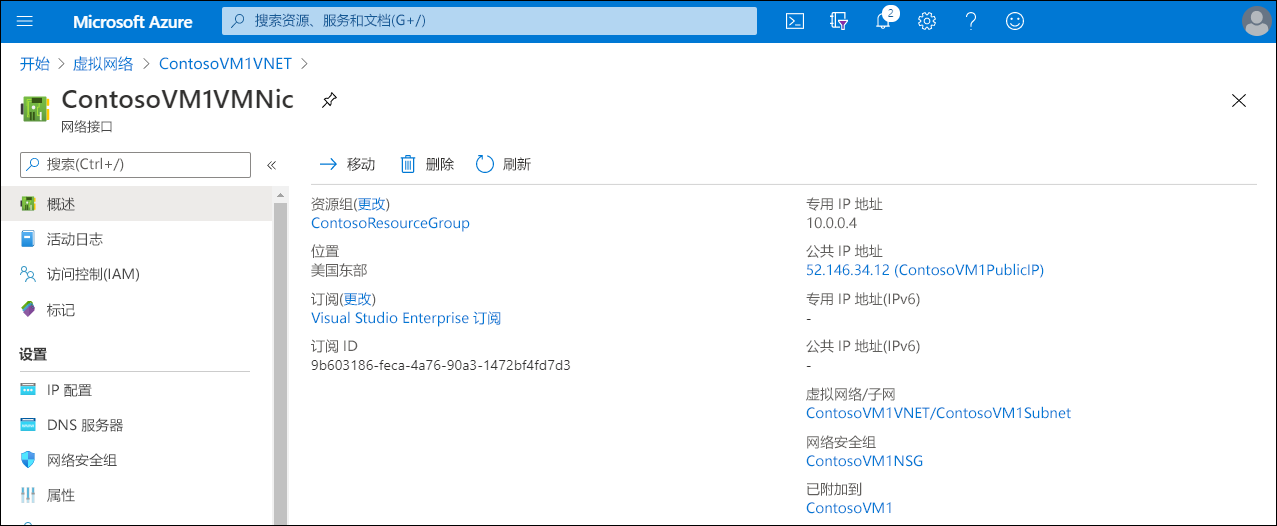Screen dimensions: 1277x526
Task: Click the 专用 IP 地址(IPv6) label
Action: [x=863, y=299]
